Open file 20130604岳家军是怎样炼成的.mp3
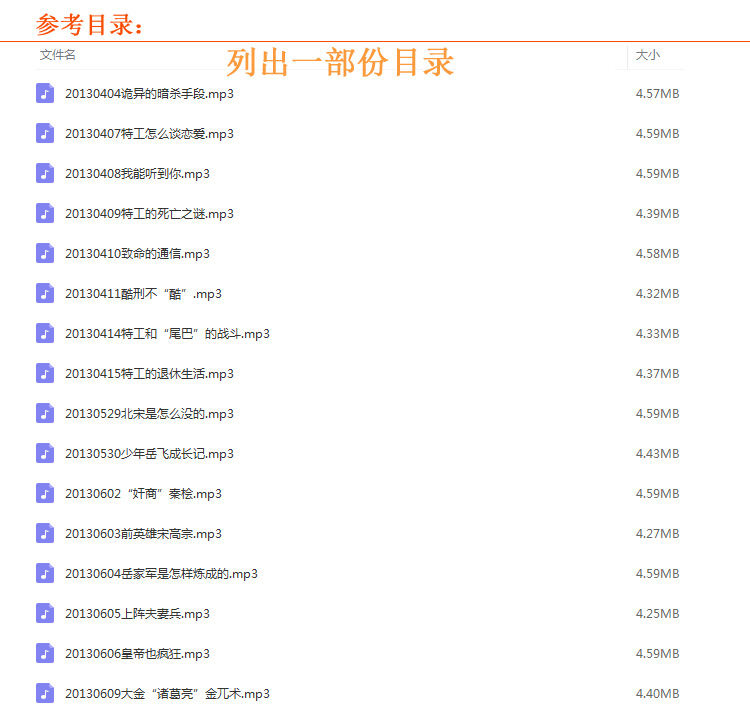This screenshot has width=750, height=709. pos(161,574)
